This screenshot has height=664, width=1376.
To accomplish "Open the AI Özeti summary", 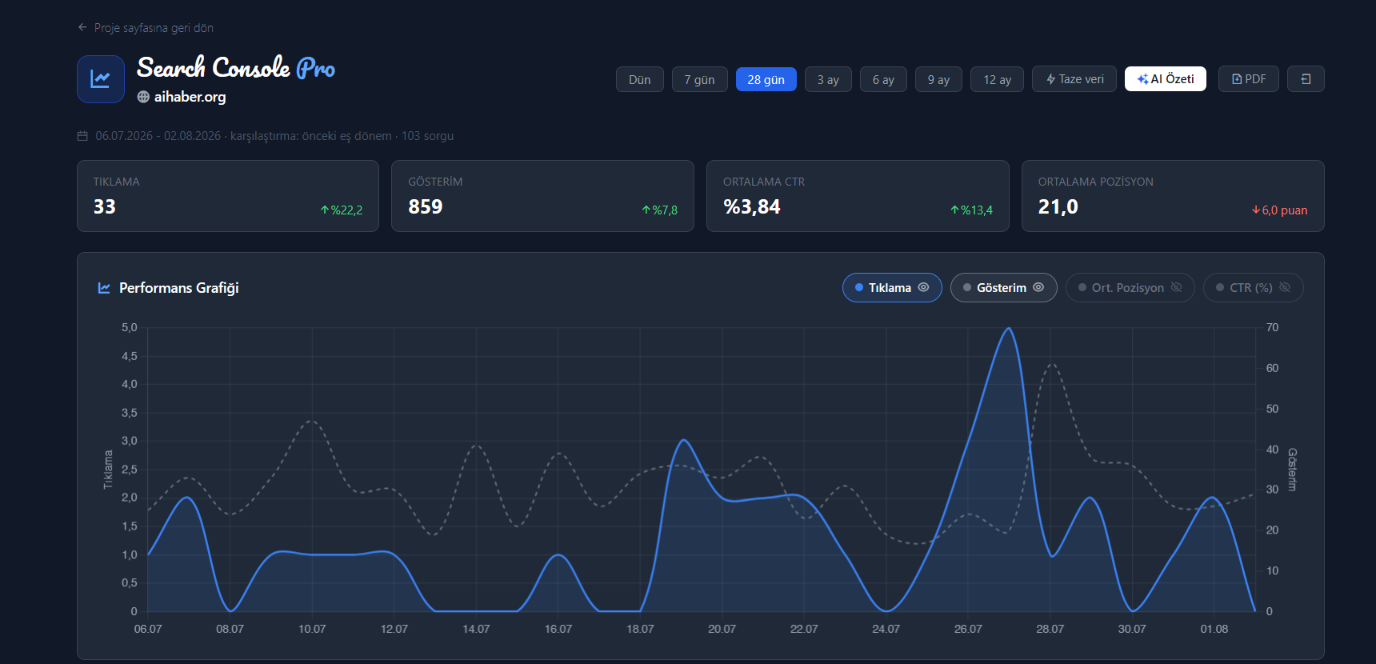I will point(1165,79).
